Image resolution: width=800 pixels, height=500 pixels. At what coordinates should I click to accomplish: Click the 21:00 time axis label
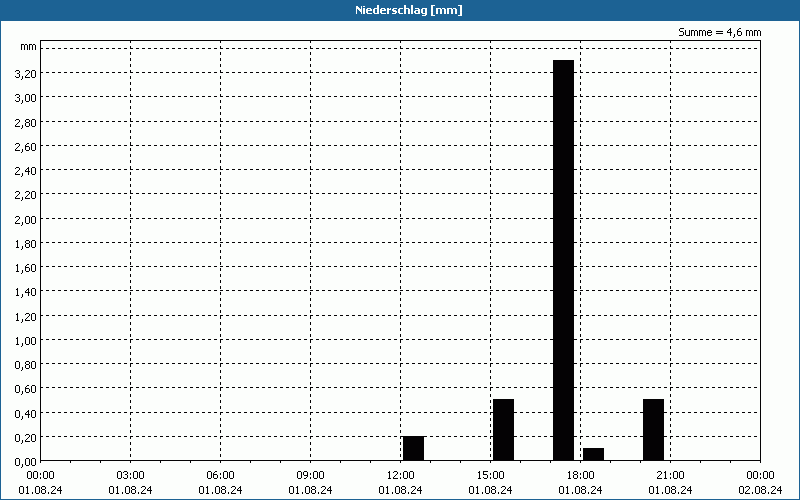[670, 476]
